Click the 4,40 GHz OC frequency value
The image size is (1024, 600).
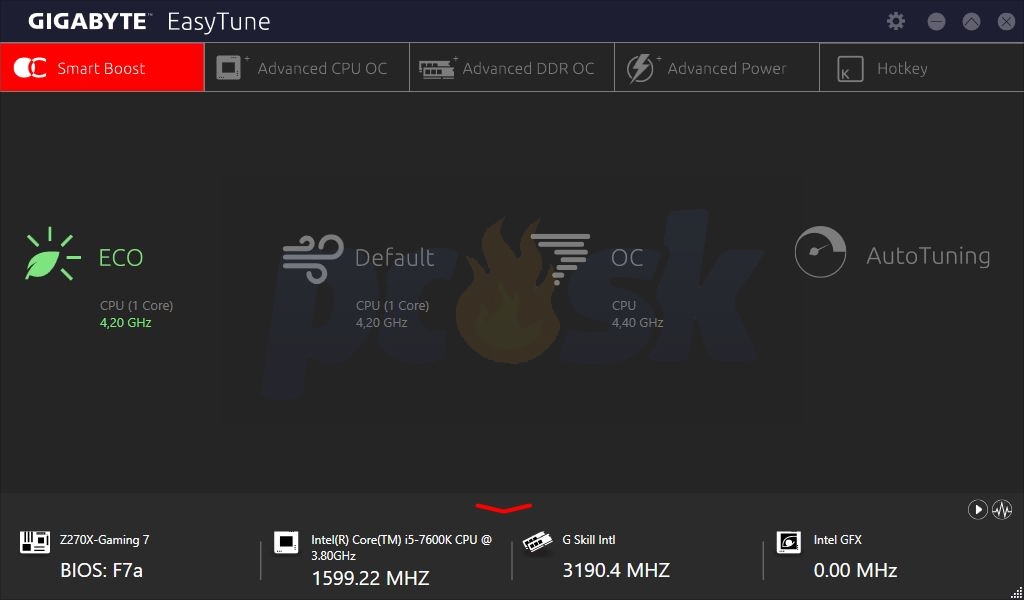637,323
